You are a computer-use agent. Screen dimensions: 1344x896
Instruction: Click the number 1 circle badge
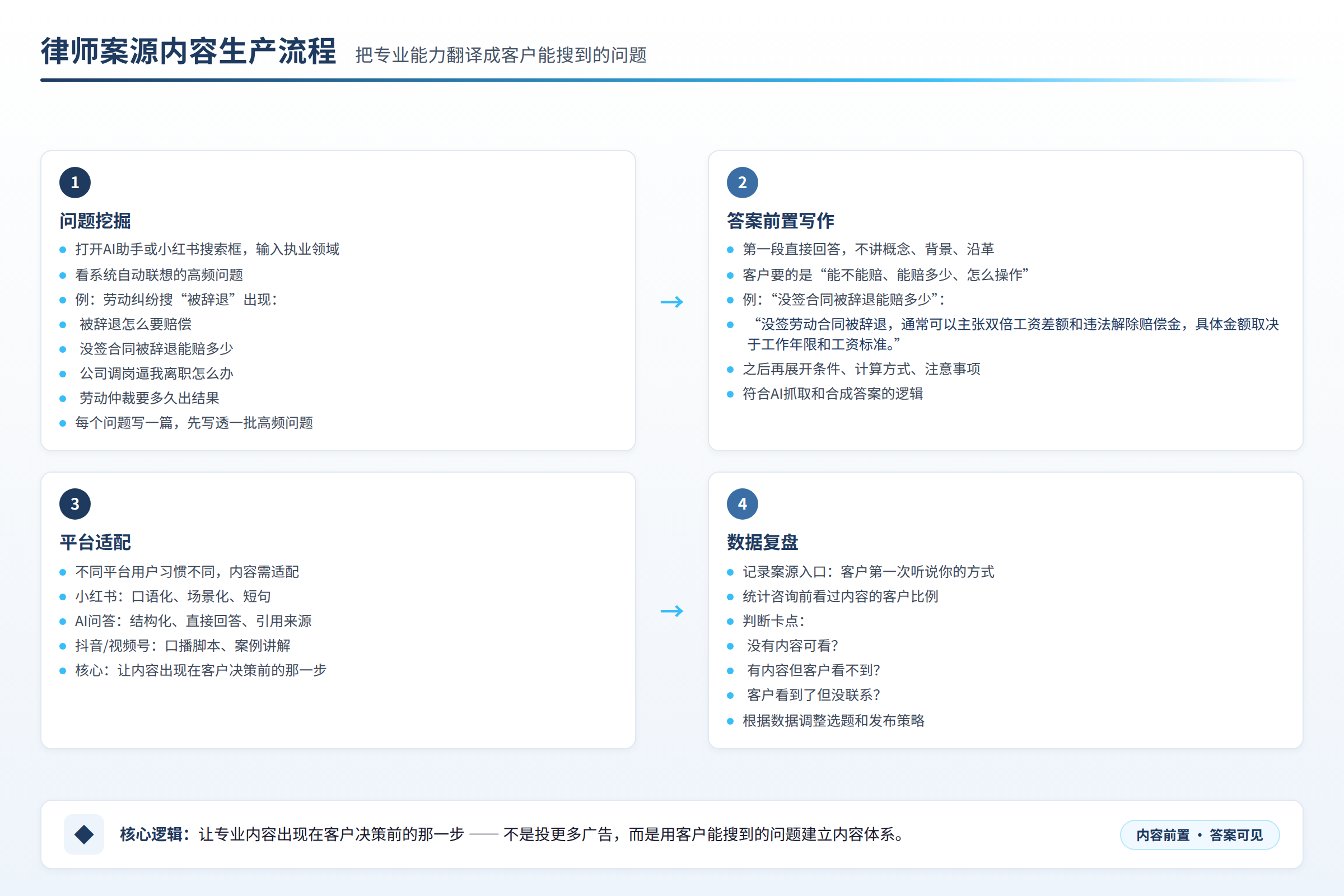pyautogui.click(x=75, y=183)
